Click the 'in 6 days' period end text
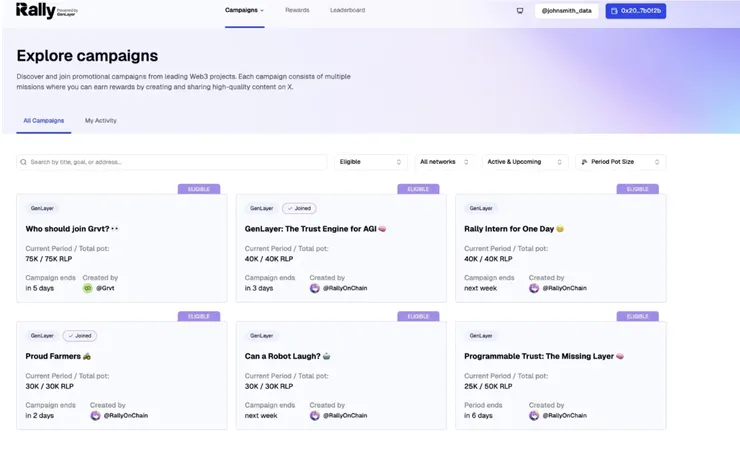This screenshot has height=450, width=740. (x=478, y=416)
